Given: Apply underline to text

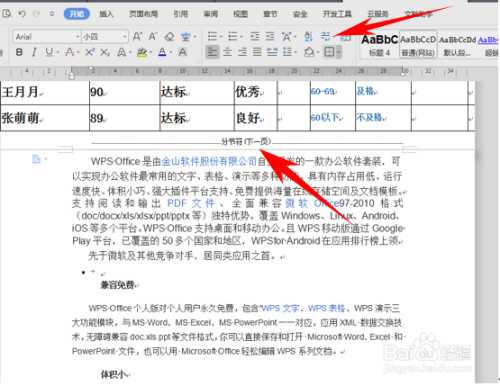Looking at the screenshot, I should (x=49, y=52).
